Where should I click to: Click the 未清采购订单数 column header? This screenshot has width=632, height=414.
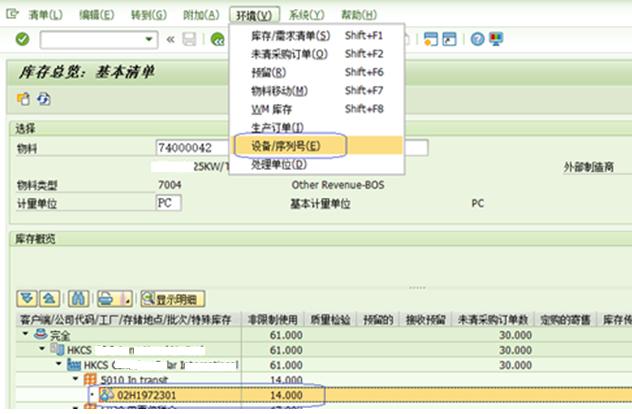coord(493,320)
